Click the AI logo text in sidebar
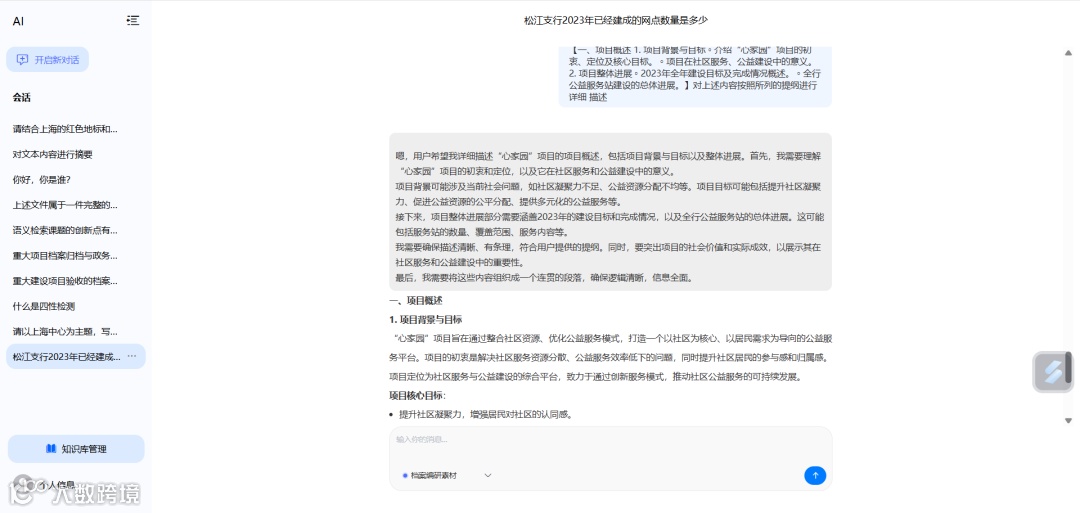1080x513 pixels. (18, 21)
